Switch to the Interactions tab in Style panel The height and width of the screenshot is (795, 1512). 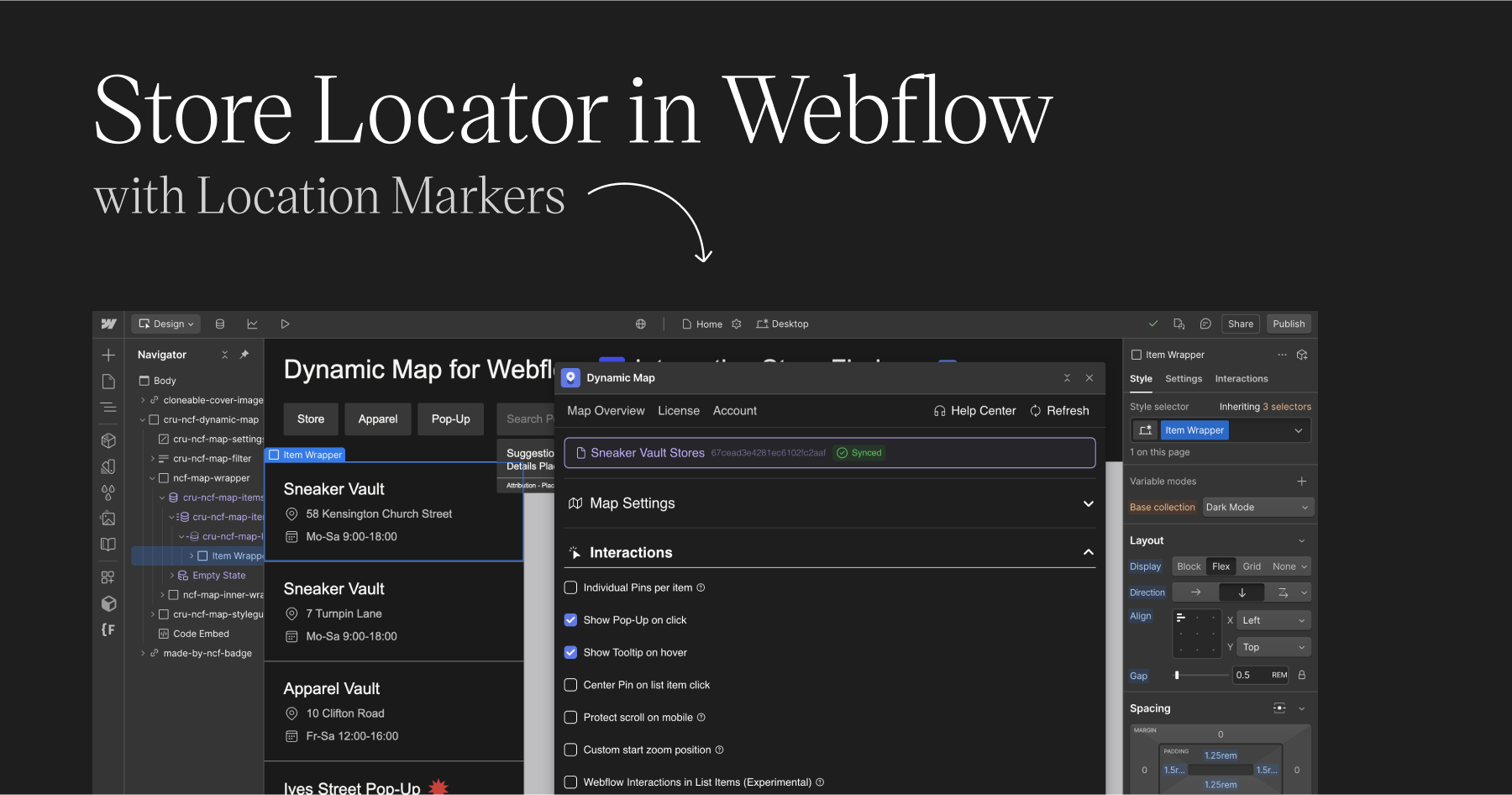tap(1242, 379)
